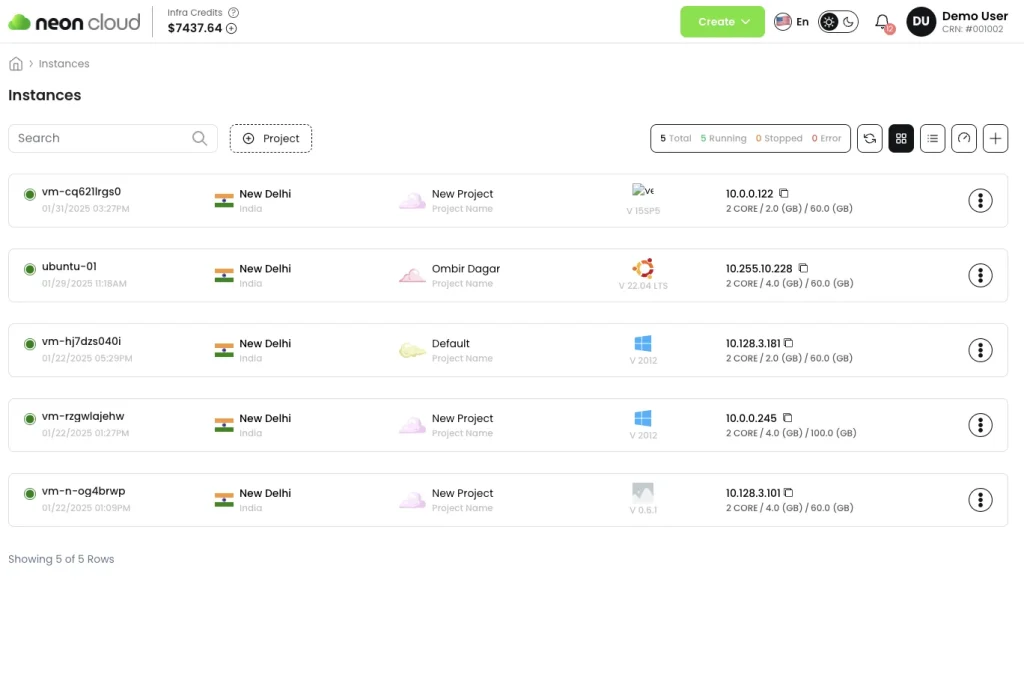Switch to grid view layout
The height and width of the screenshot is (690, 1024).
(x=901, y=139)
